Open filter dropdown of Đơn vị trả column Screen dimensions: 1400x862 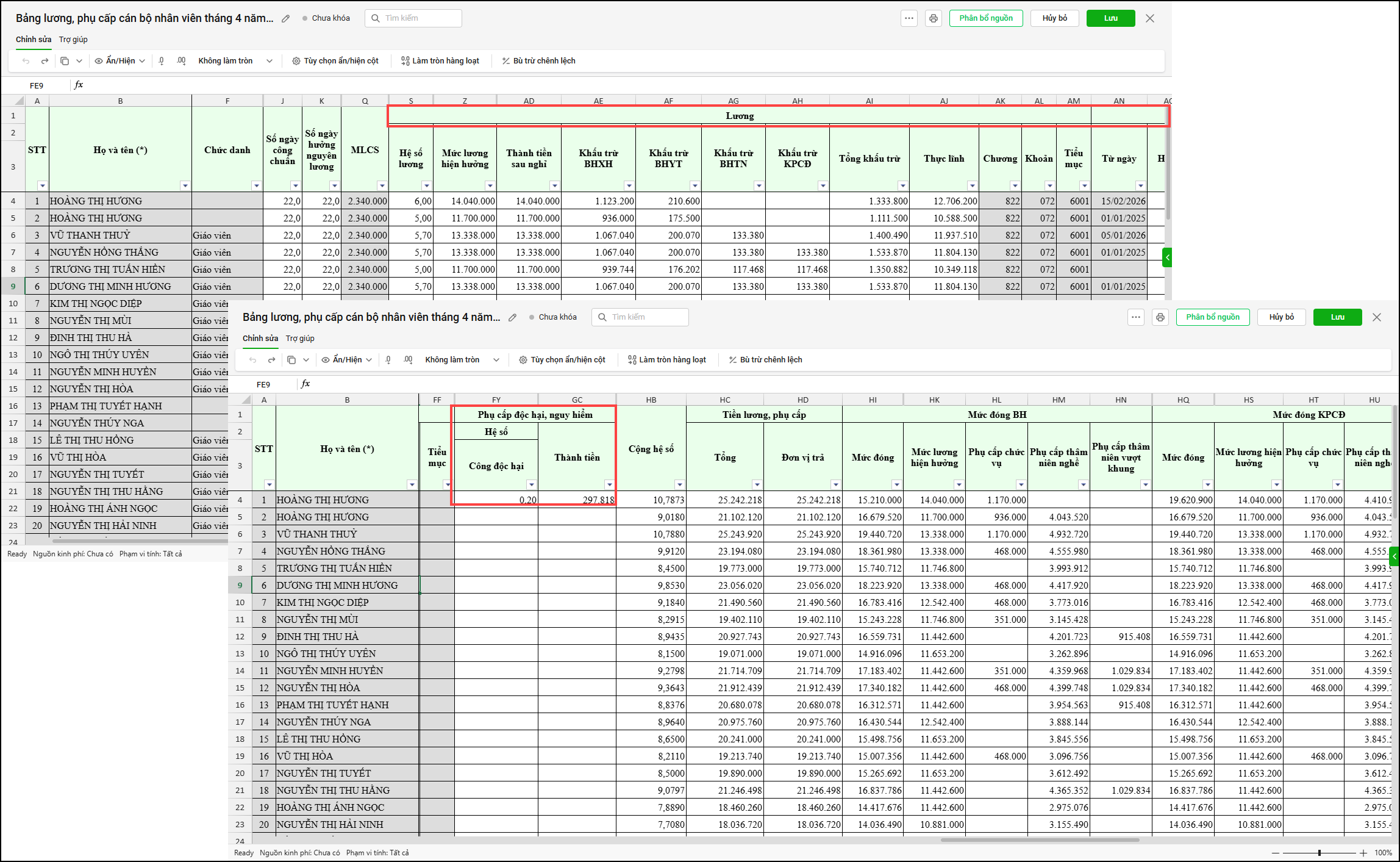(x=835, y=485)
